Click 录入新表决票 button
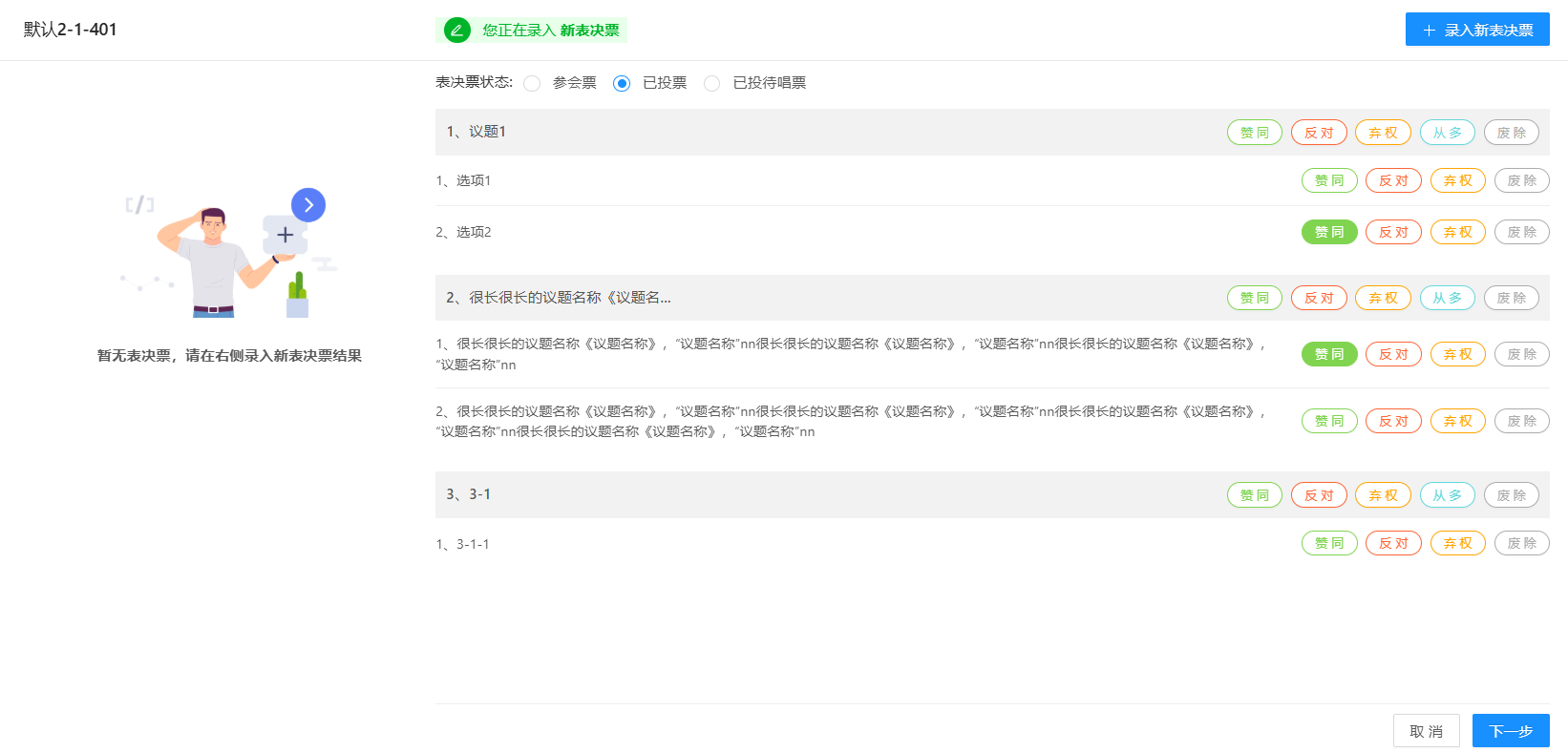The image size is (1568, 752). [1476, 30]
